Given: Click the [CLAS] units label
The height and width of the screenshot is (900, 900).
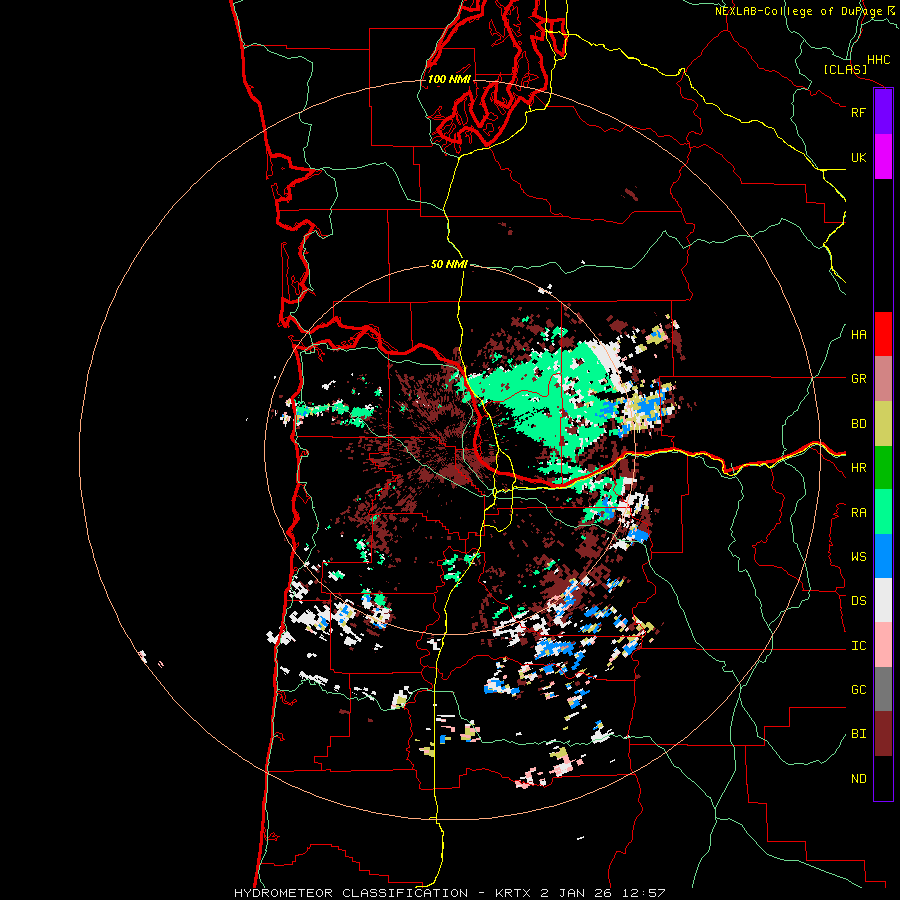Looking at the screenshot, I should [x=845, y=69].
